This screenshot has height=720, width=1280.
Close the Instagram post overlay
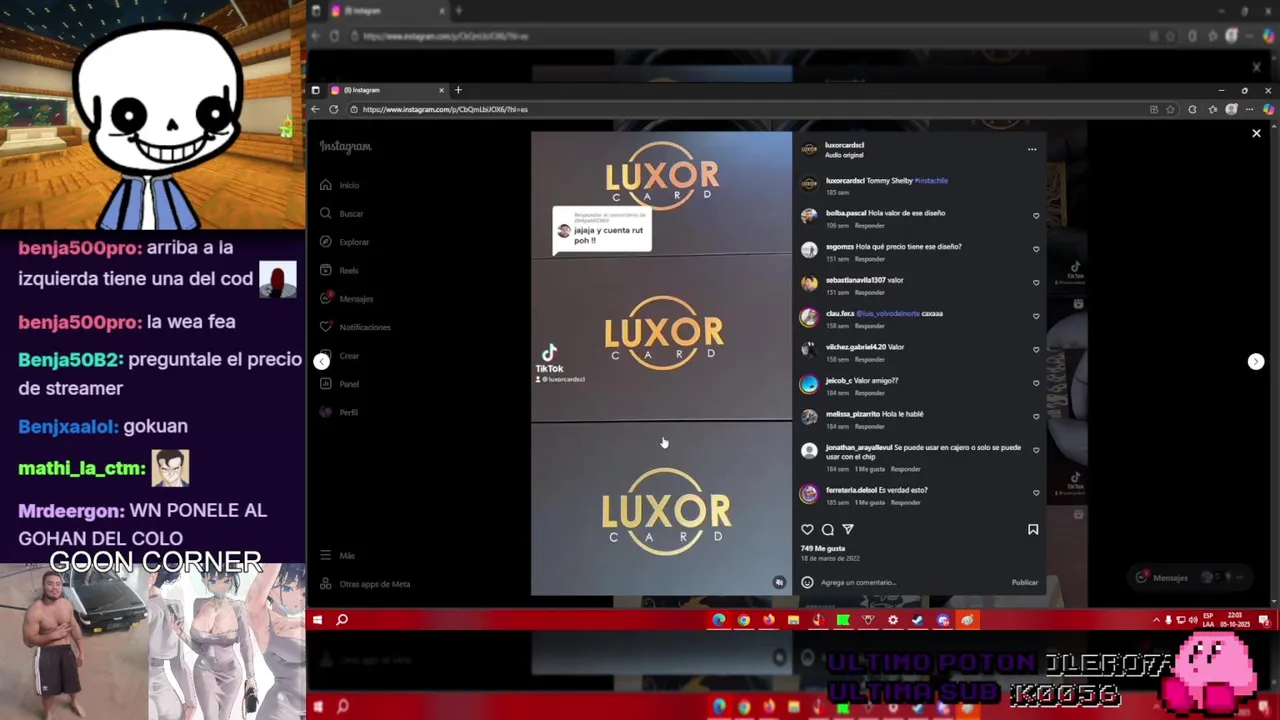click(x=1256, y=133)
